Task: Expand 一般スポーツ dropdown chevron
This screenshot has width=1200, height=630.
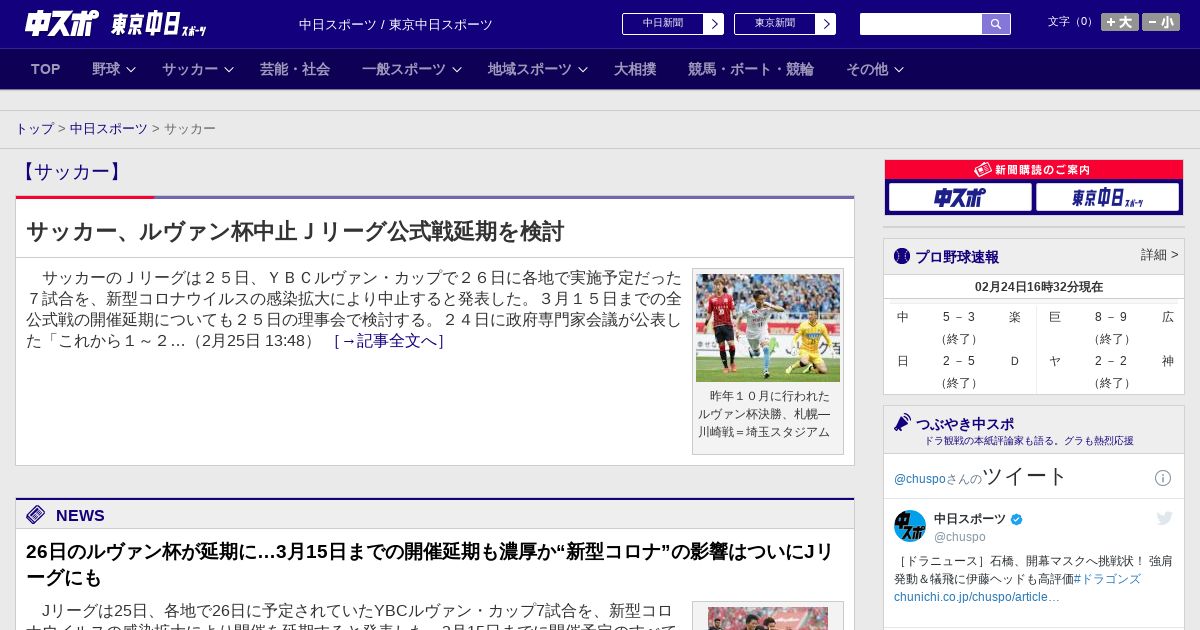Action: [x=457, y=70]
